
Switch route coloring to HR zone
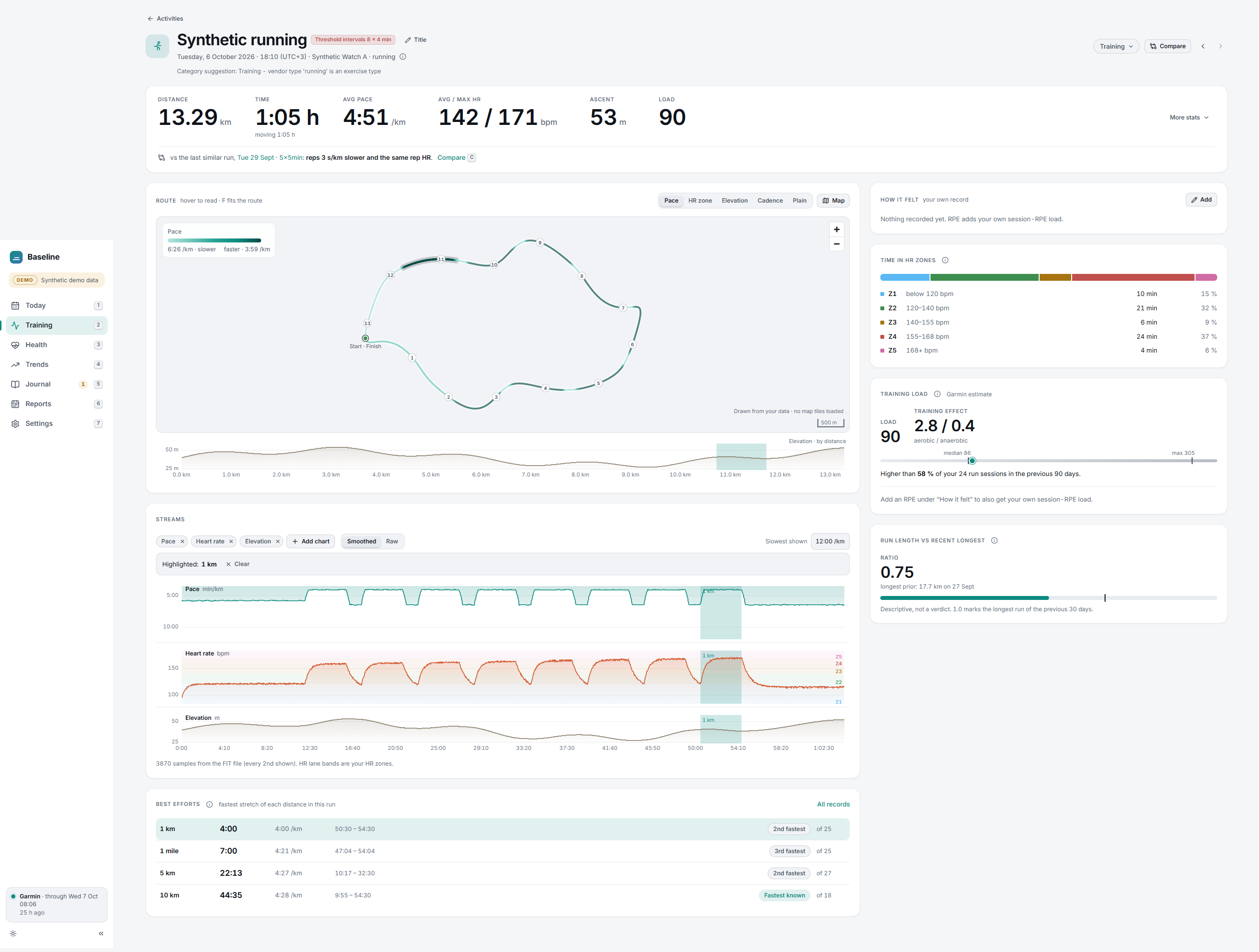(699, 200)
